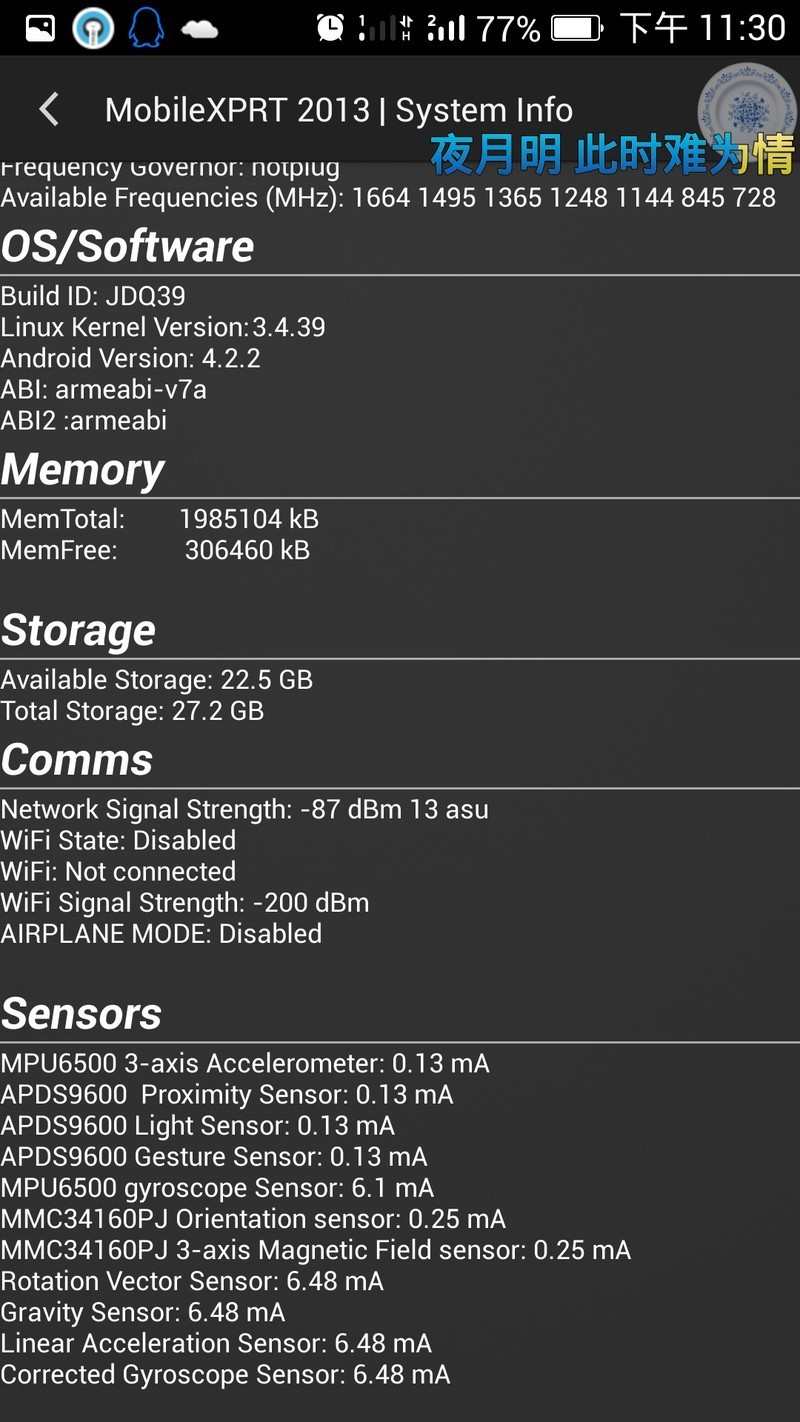Tap the Sensors section header
This screenshot has height=1422, width=800.
pyautogui.click(x=82, y=1013)
